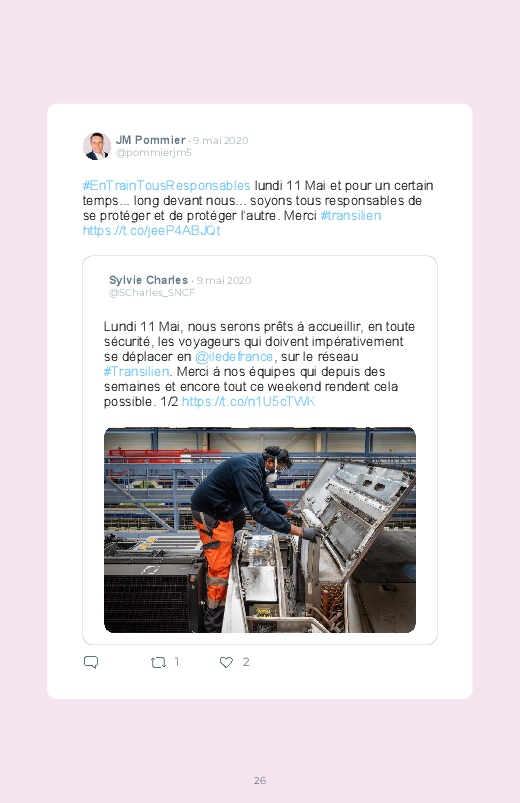Screen dimensions: 520x803
Task: Click the Sylvie Charles display name
Action: 149,280
